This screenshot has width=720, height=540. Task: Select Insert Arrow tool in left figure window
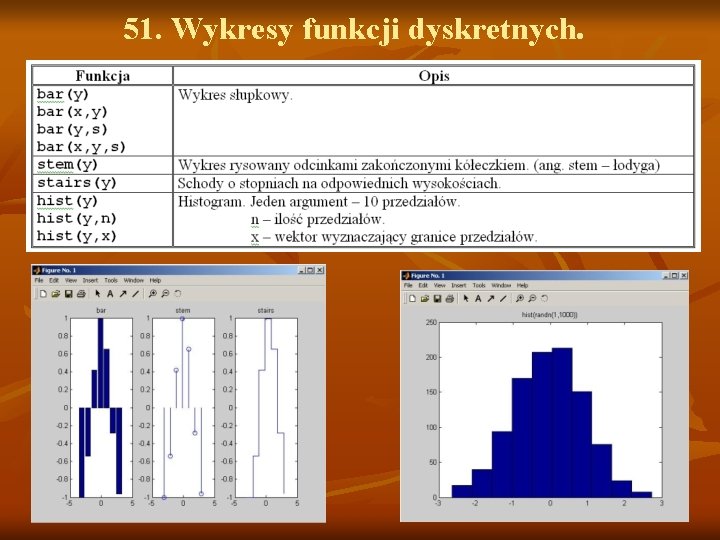pos(123,293)
